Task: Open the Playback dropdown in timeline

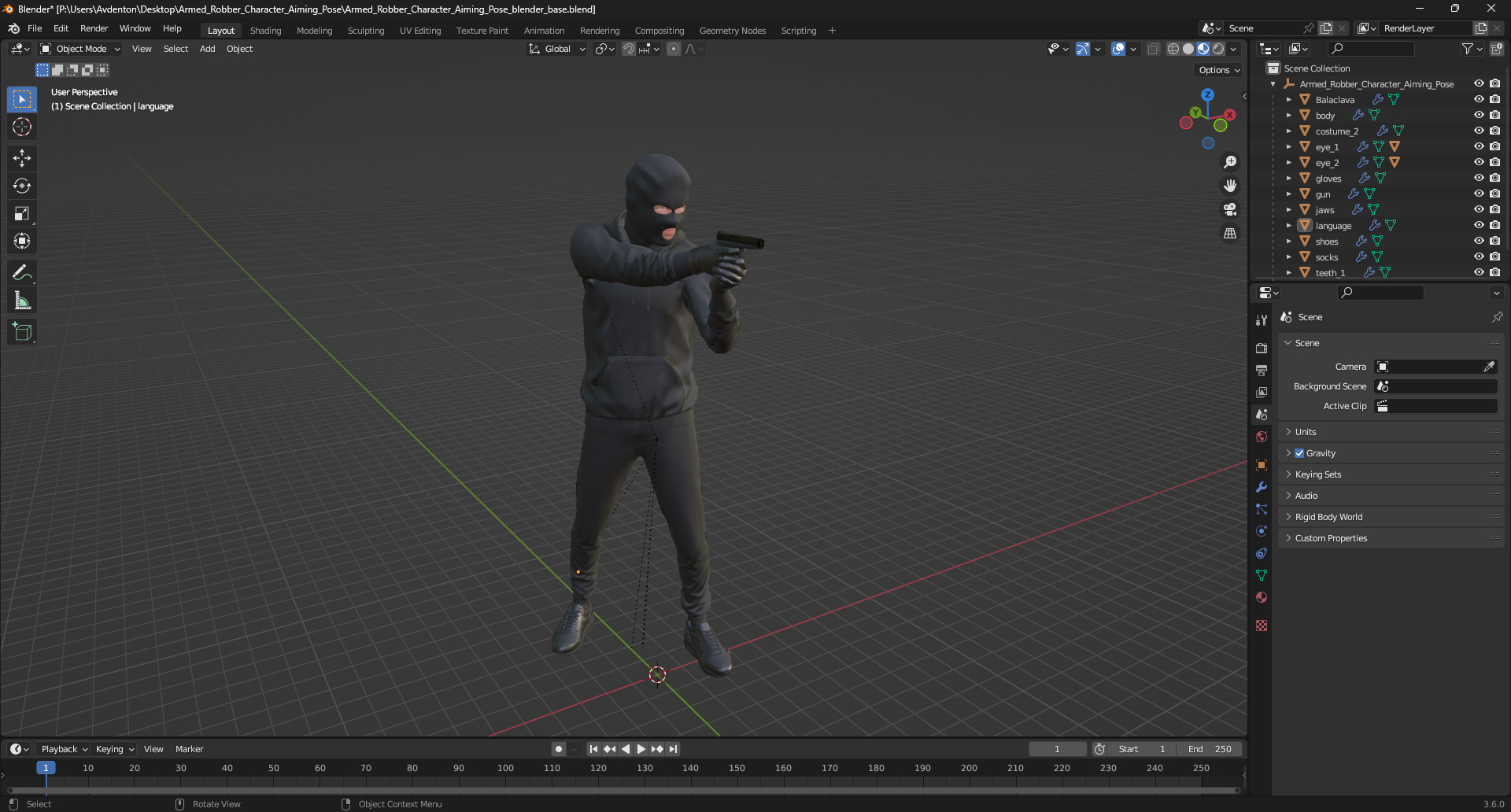Action: pos(65,749)
